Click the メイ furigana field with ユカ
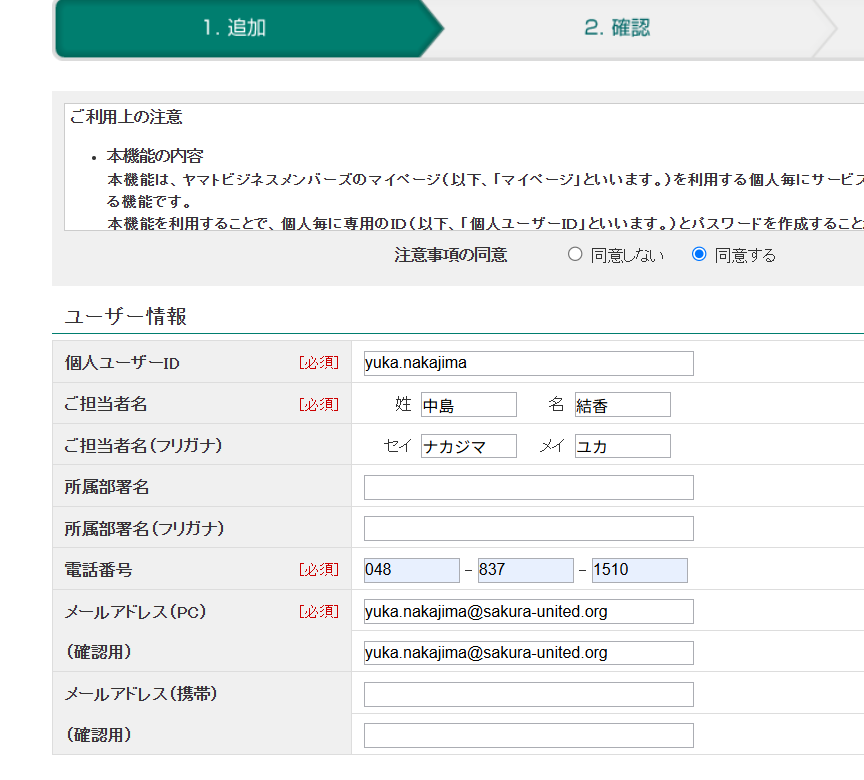This screenshot has width=864, height=780. (622, 446)
